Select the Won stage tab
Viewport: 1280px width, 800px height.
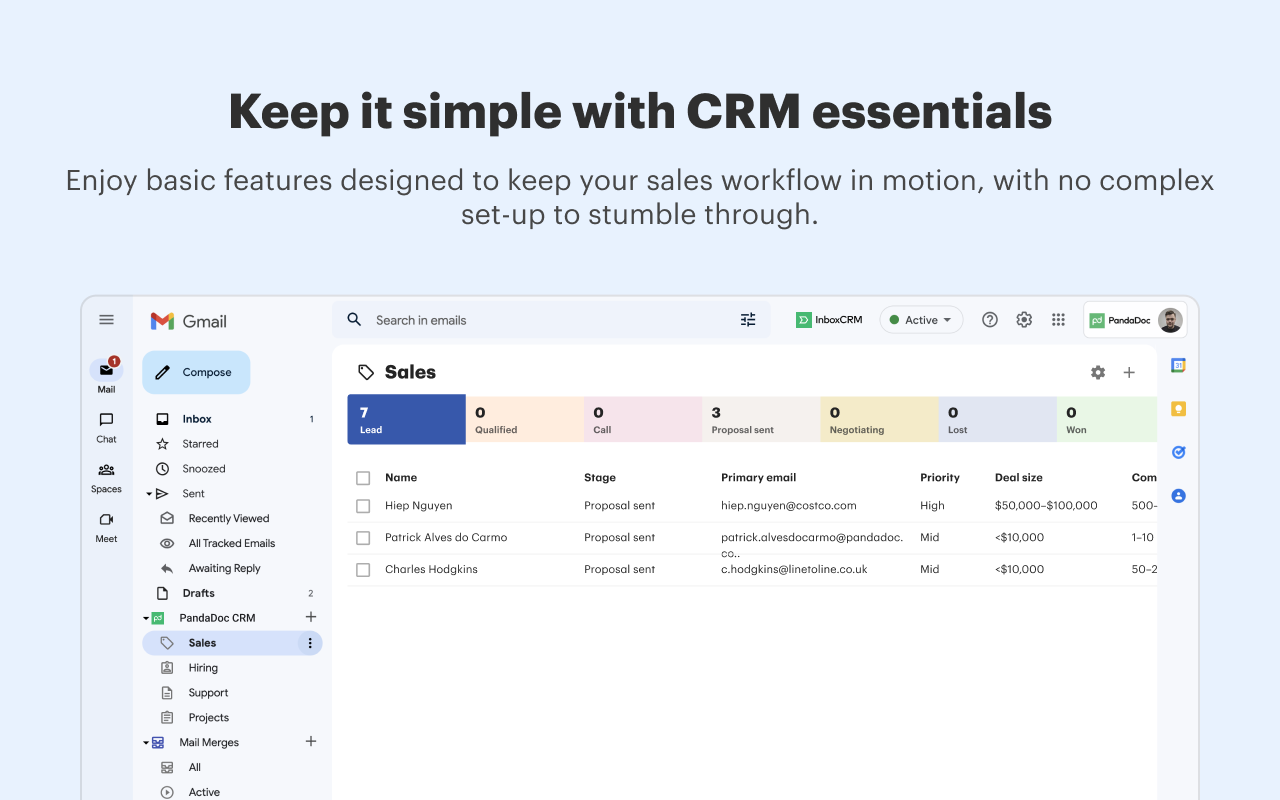click(x=1107, y=419)
